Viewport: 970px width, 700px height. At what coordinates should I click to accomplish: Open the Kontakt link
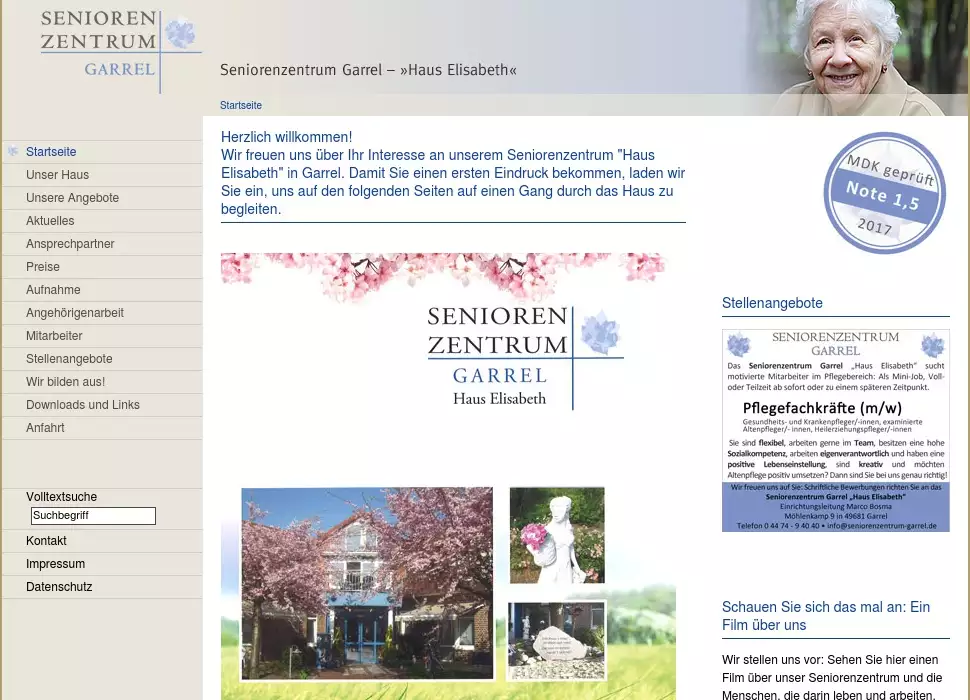pyautogui.click(x=46, y=541)
